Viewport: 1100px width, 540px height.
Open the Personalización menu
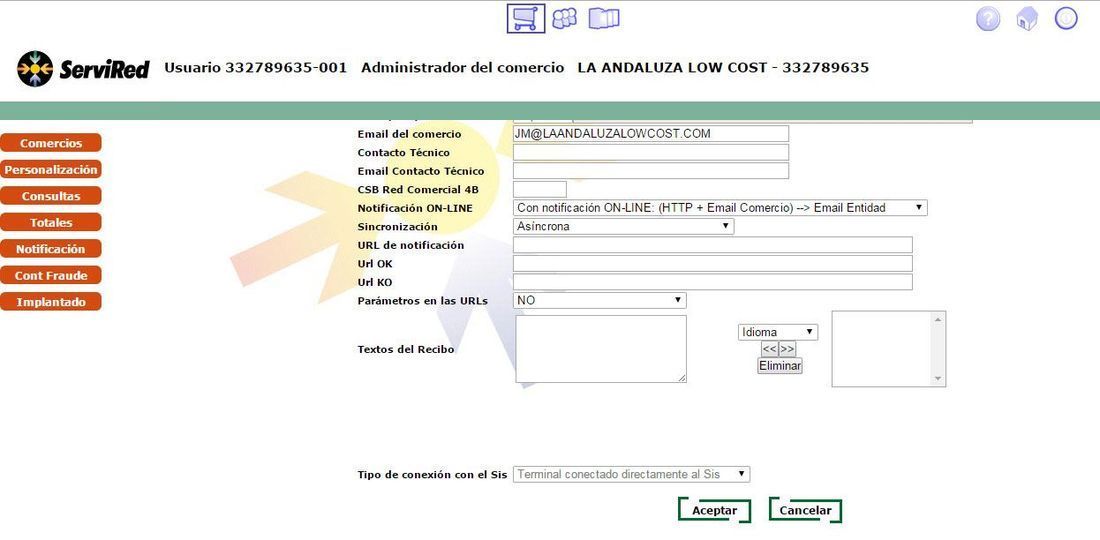point(51,170)
